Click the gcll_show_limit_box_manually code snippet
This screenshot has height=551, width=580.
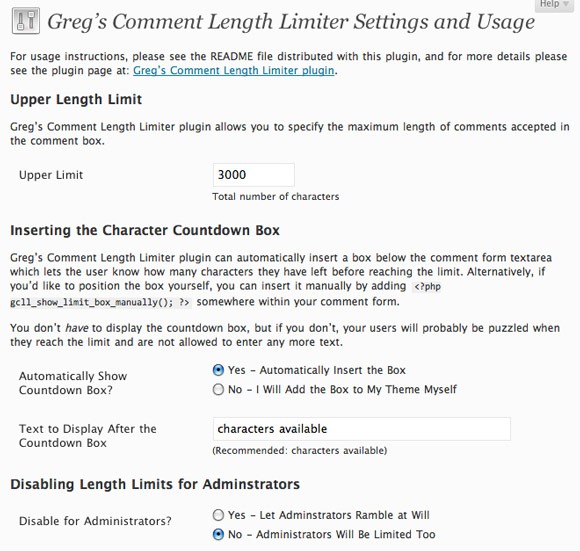tap(101, 302)
